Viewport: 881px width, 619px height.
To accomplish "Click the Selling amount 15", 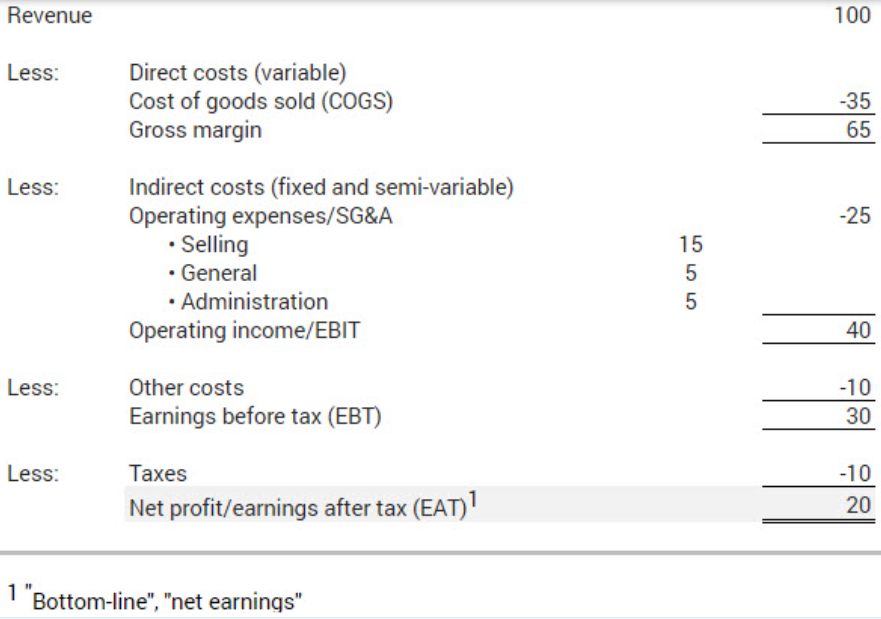I will tap(690, 244).
